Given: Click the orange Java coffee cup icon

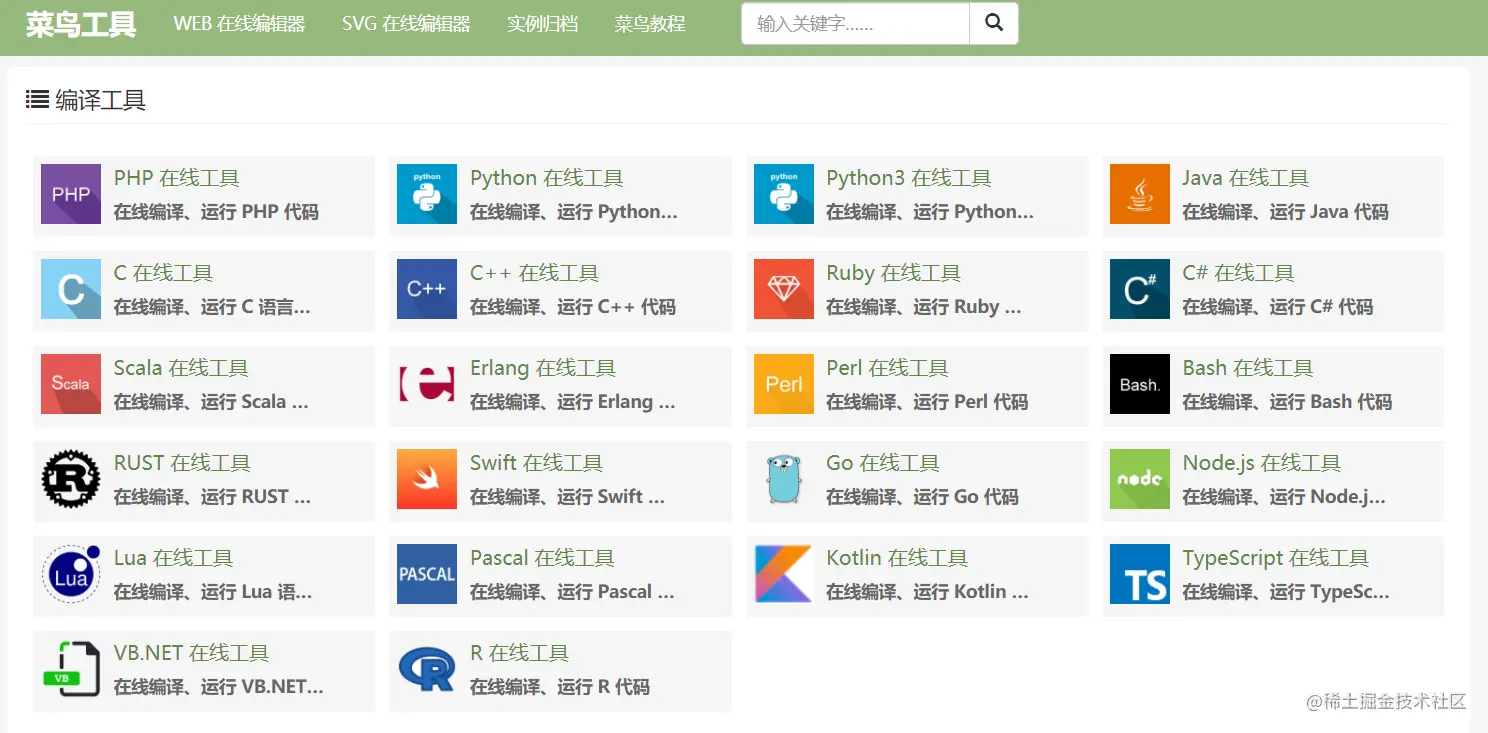Looking at the screenshot, I should coord(1140,194).
